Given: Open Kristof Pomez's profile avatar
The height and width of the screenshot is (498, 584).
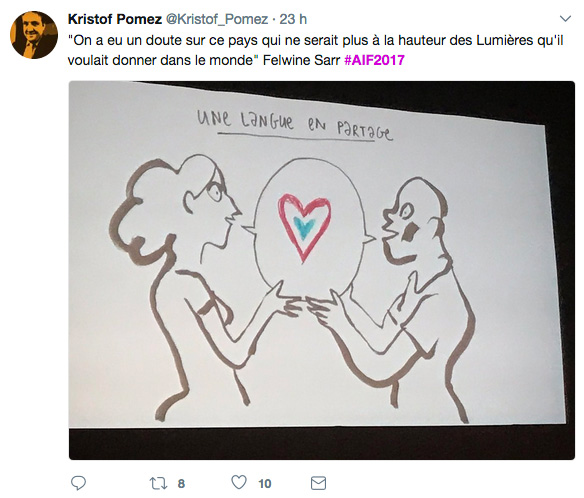Looking at the screenshot, I should click(34, 35).
